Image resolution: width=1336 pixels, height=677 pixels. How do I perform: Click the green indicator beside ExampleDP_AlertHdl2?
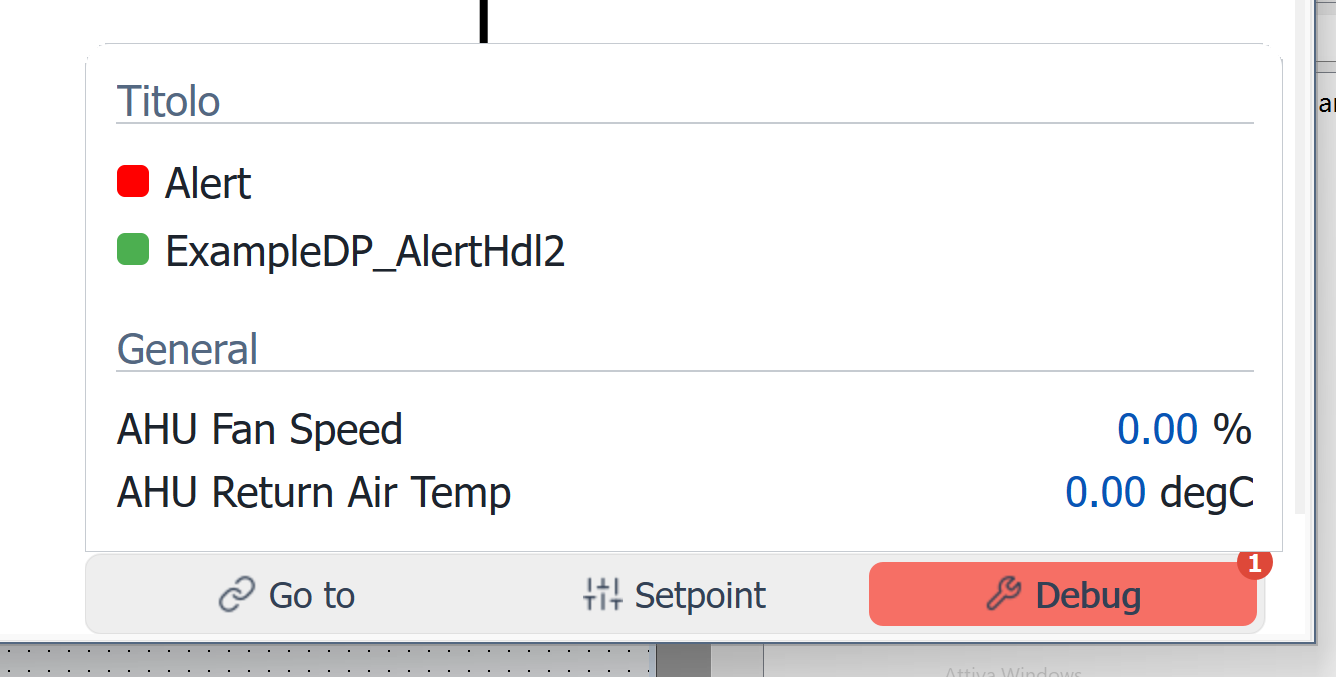click(132, 249)
